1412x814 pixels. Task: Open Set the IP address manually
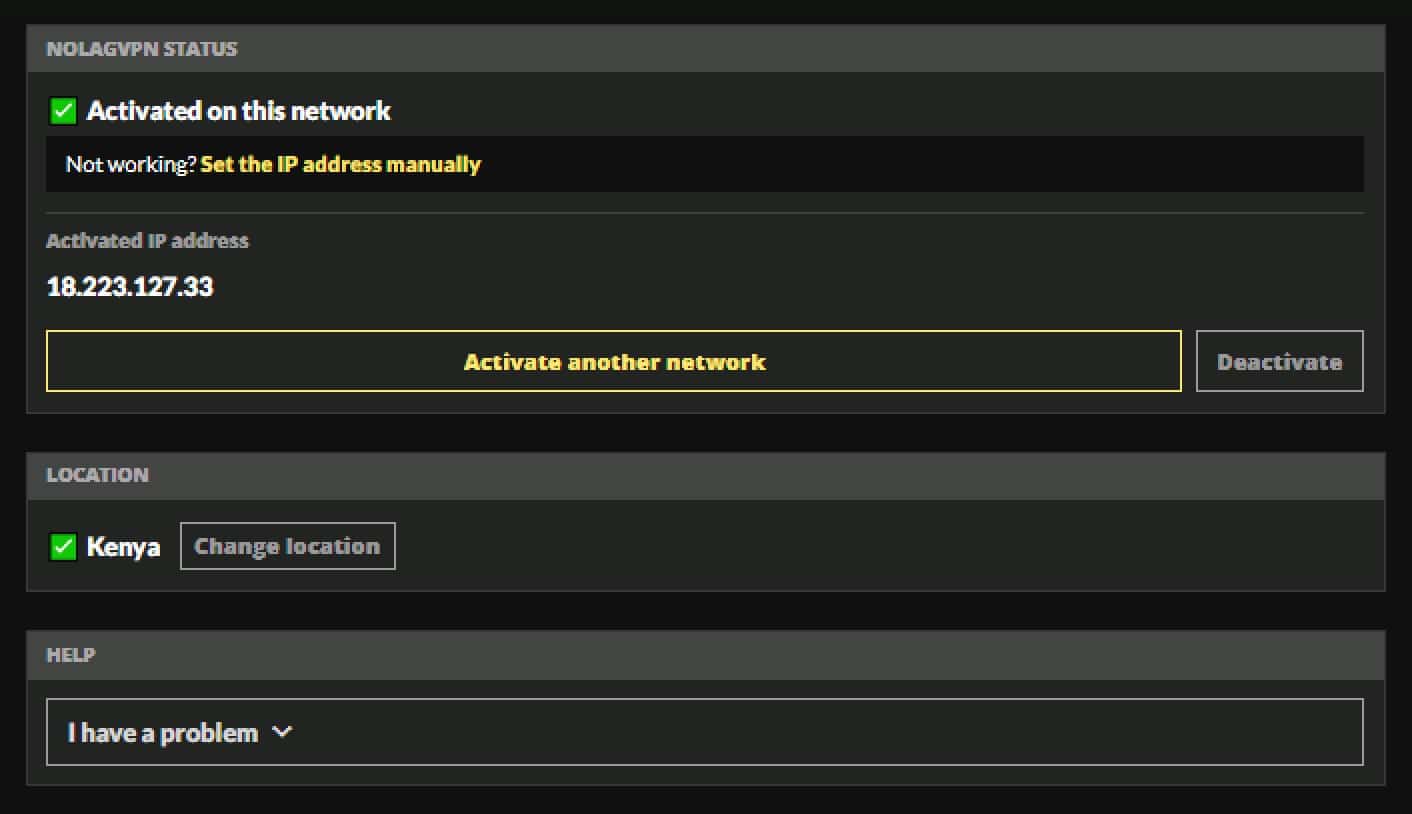point(340,164)
